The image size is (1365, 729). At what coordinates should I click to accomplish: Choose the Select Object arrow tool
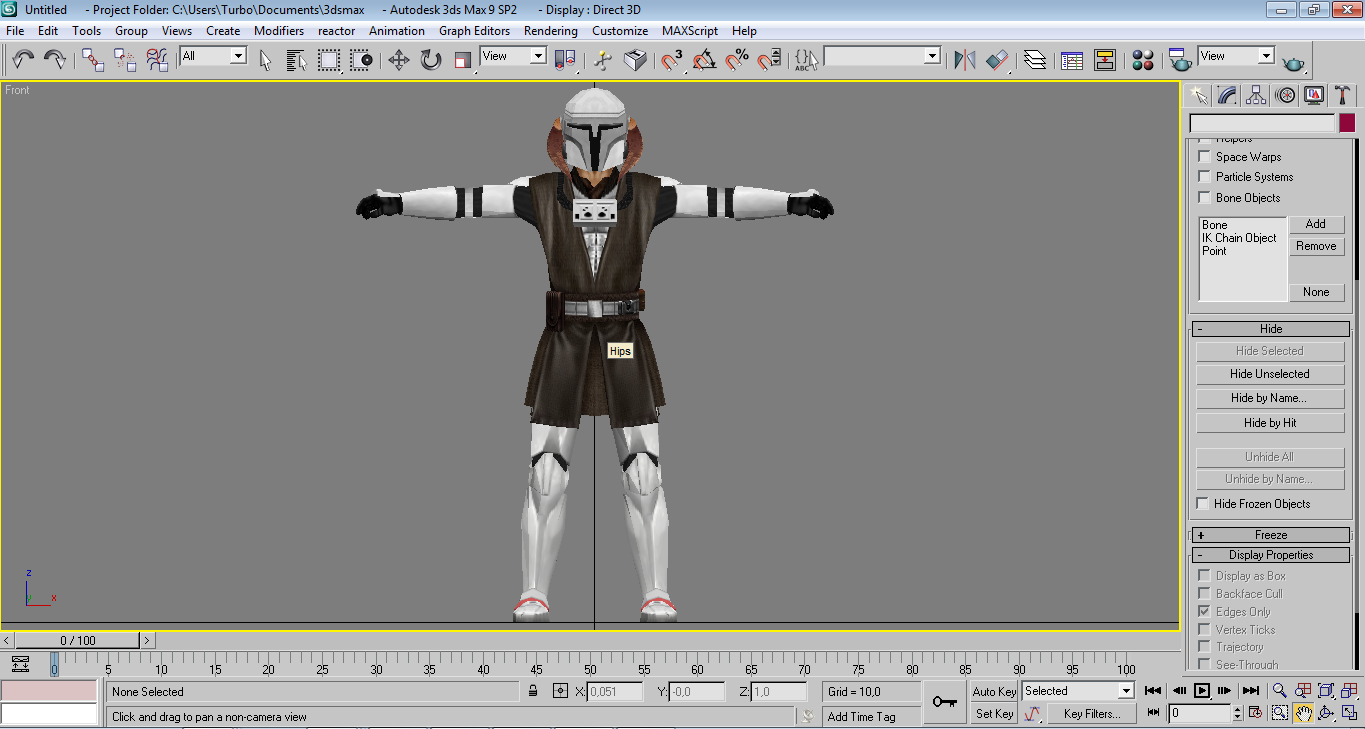pyautogui.click(x=265, y=60)
